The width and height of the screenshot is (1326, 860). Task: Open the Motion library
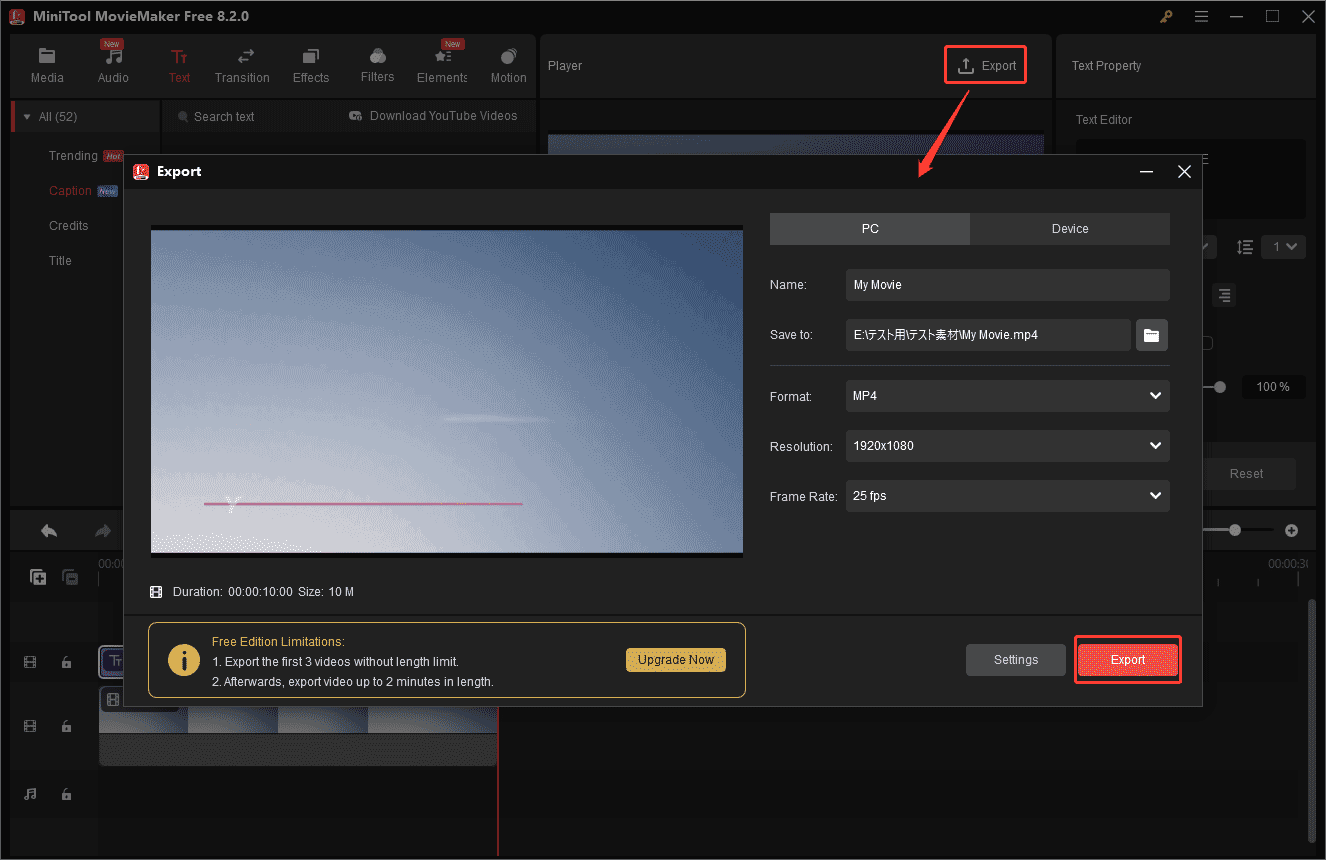pyautogui.click(x=508, y=66)
